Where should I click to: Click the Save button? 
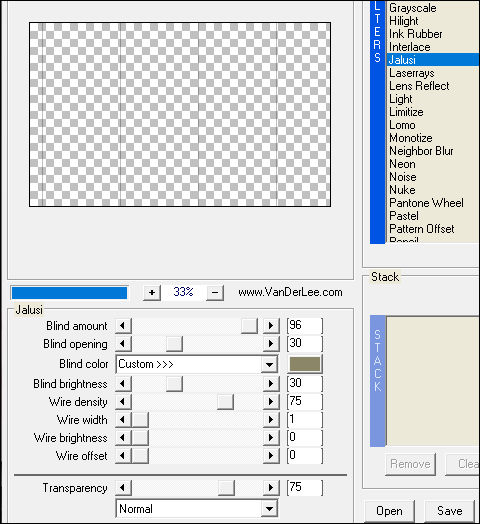pyautogui.click(x=450, y=511)
